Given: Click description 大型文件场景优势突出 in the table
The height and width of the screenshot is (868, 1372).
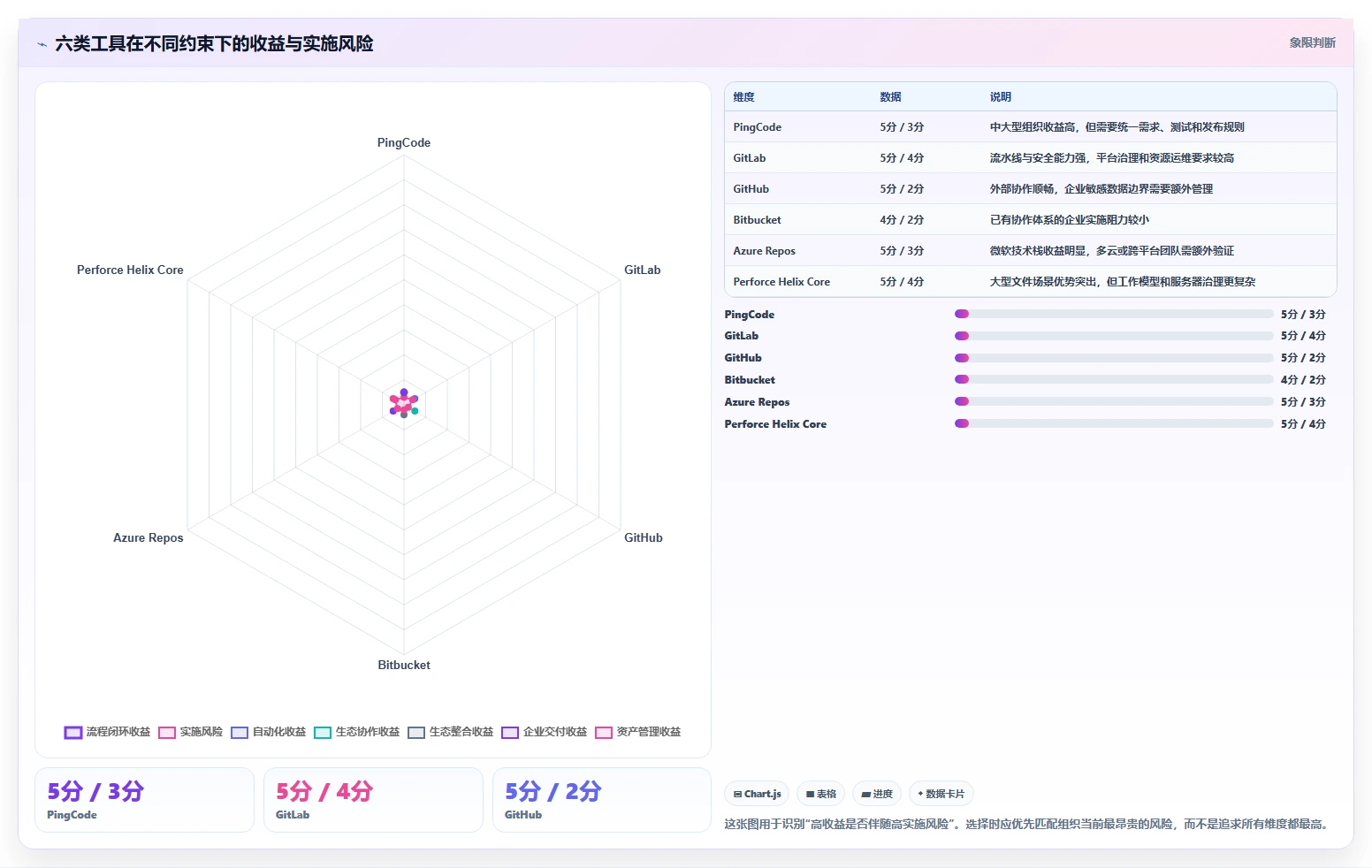Looking at the screenshot, I should point(1122,282).
